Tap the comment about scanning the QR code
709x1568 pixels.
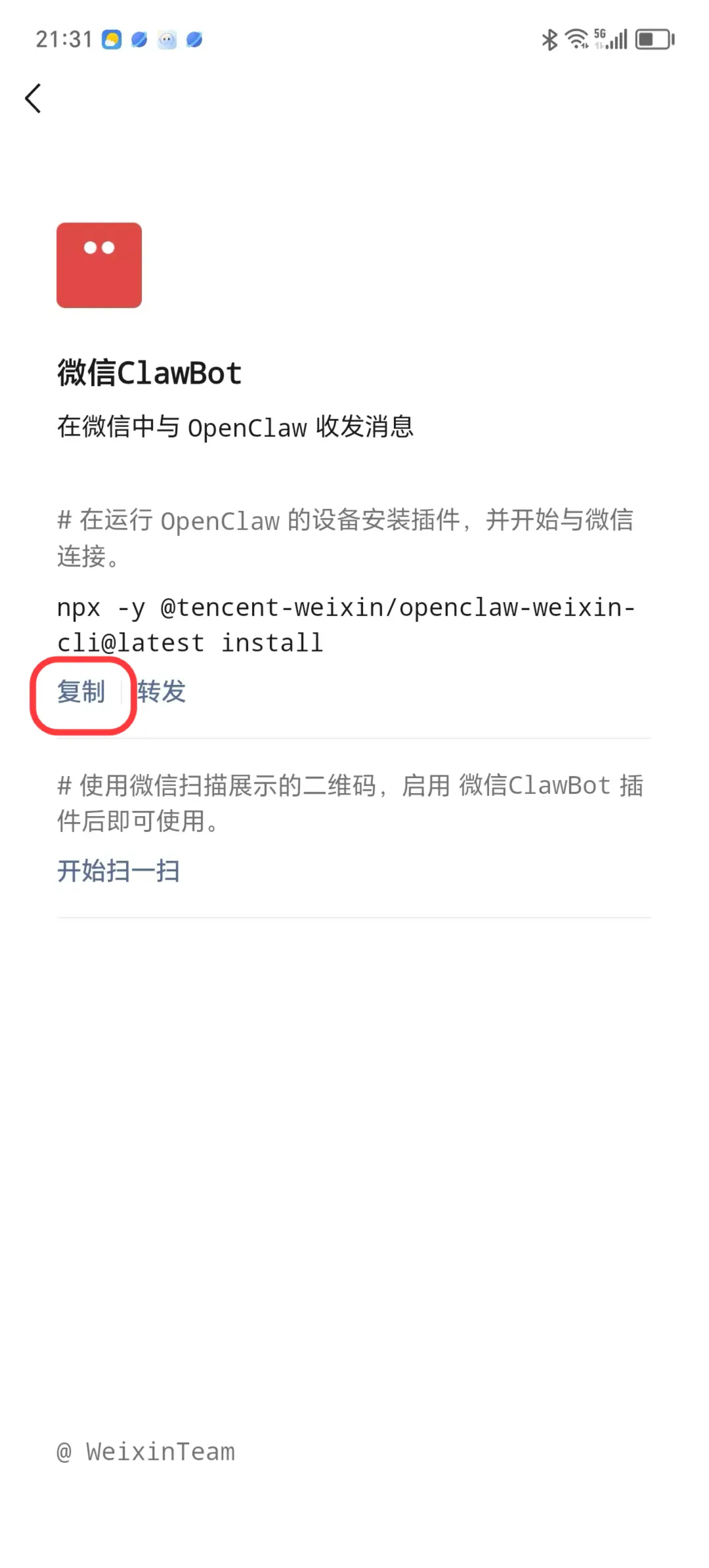pyautogui.click(x=351, y=803)
